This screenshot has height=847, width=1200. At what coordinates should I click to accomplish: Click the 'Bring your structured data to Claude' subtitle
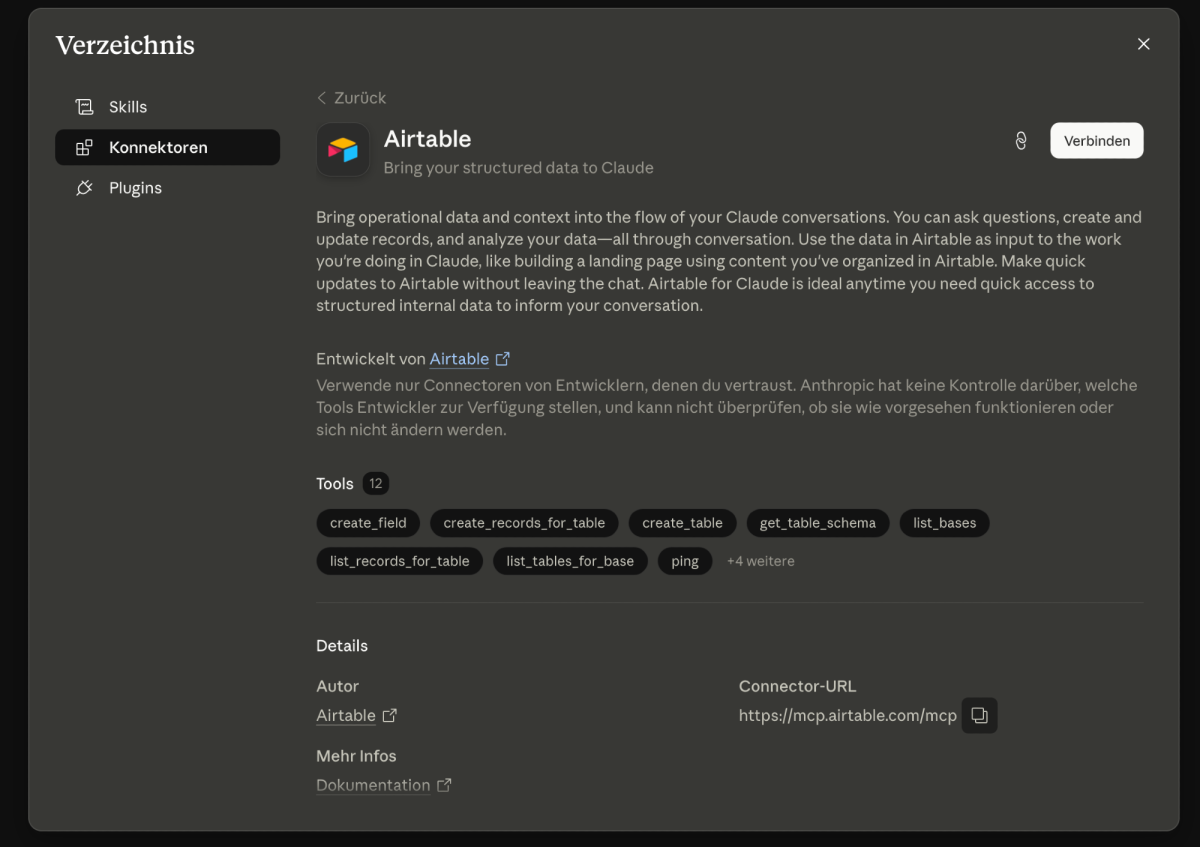[x=518, y=168]
